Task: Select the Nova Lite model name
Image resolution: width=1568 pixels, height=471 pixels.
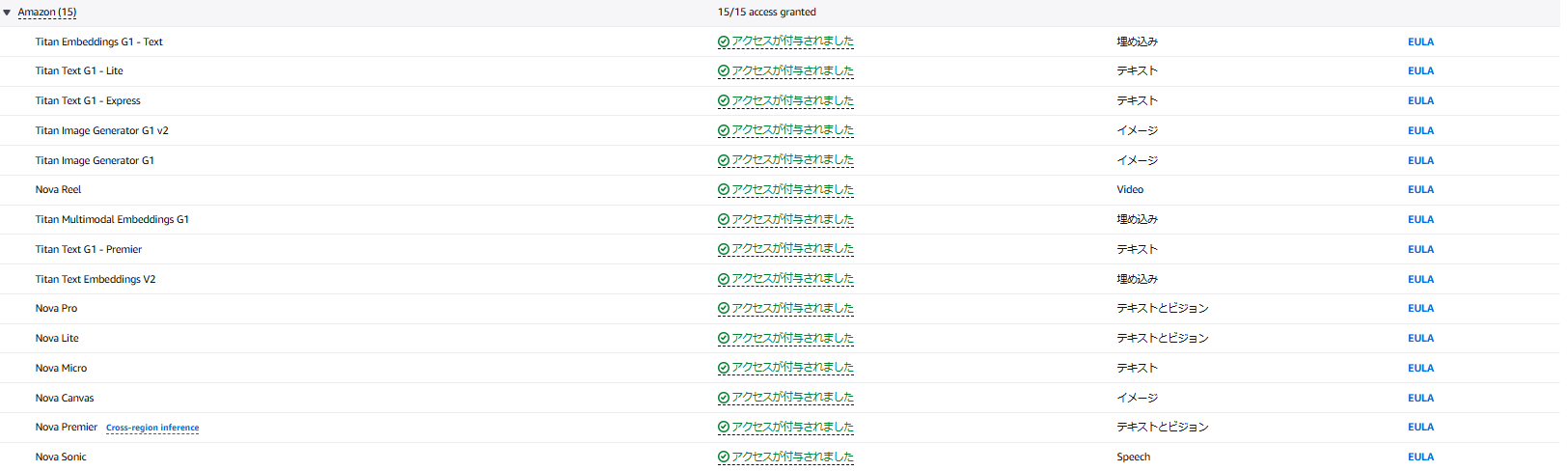Action: (x=57, y=339)
